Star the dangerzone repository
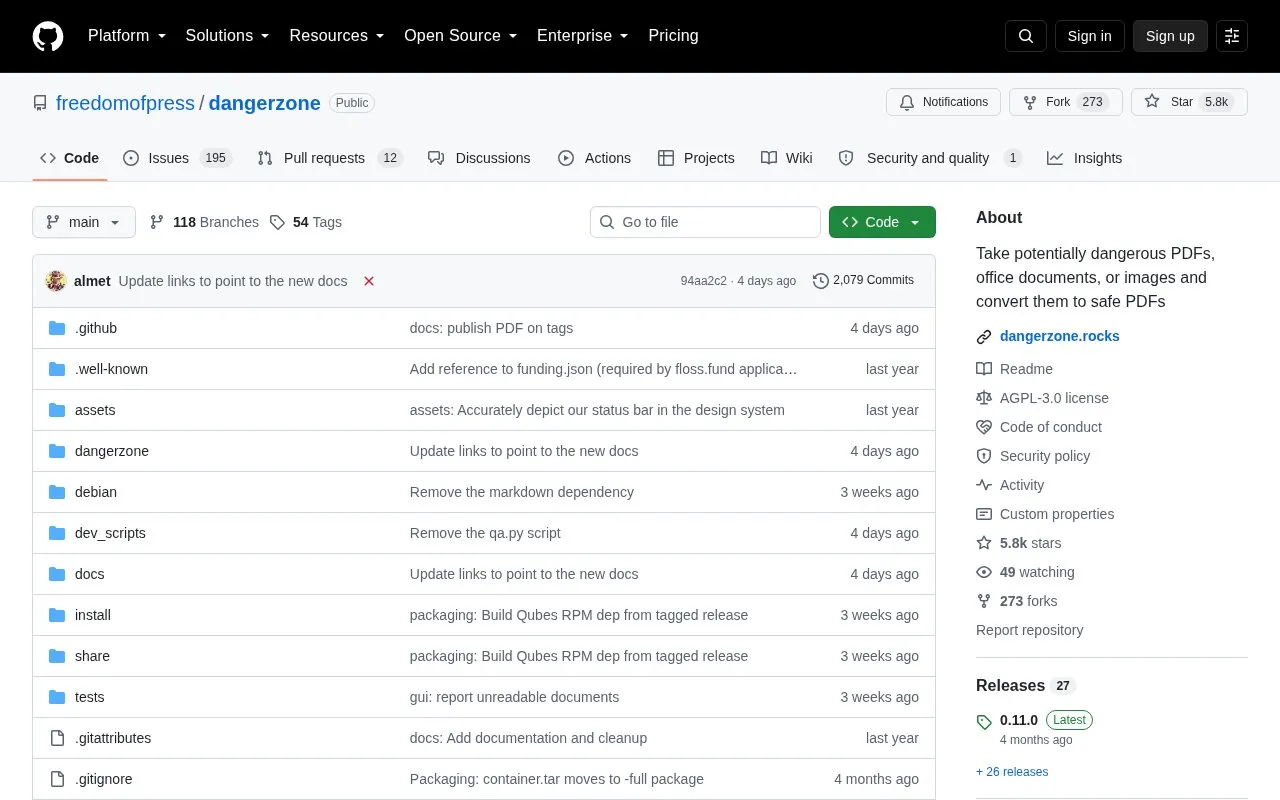This screenshot has width=1280, height=800. [x=1190, y=102]
